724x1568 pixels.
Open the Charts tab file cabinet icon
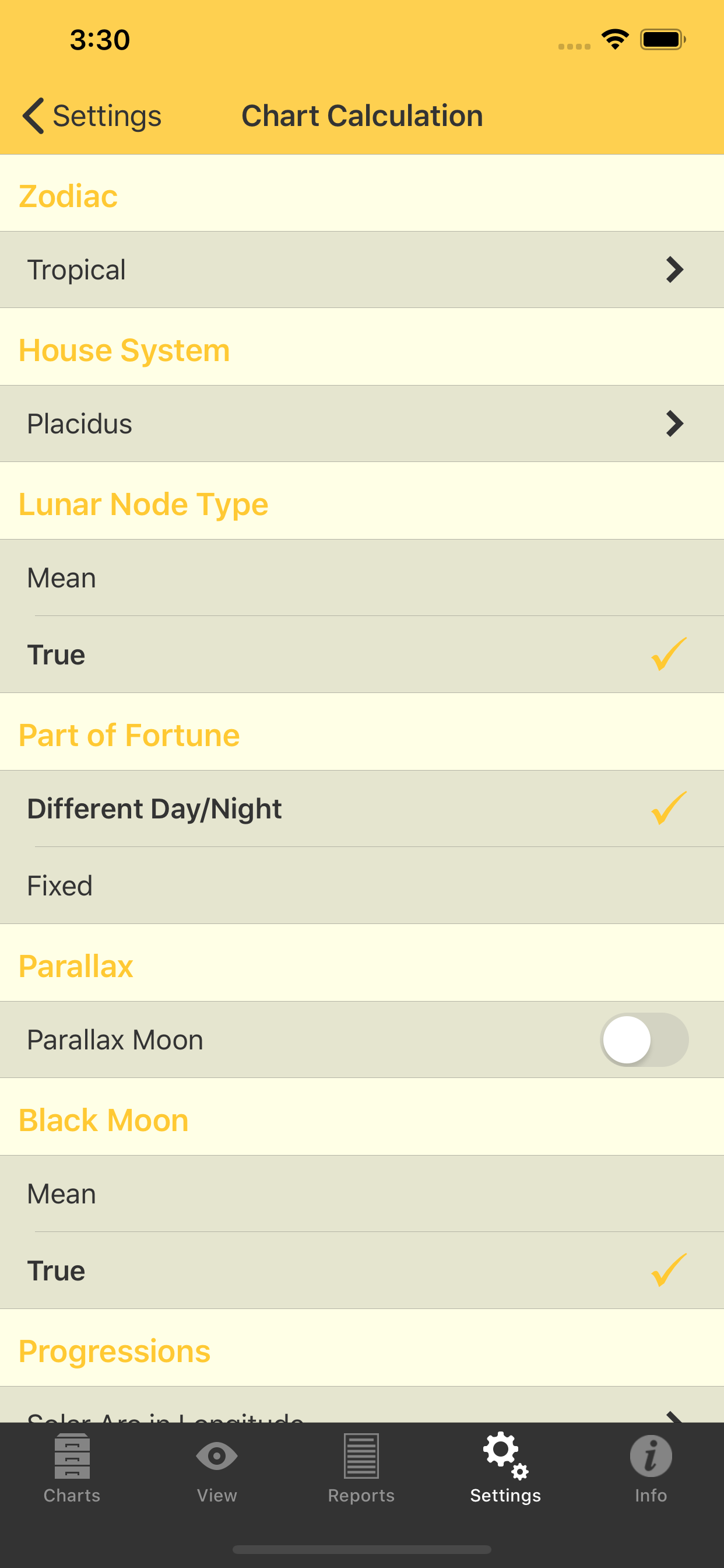click(x=72, y=1456)
